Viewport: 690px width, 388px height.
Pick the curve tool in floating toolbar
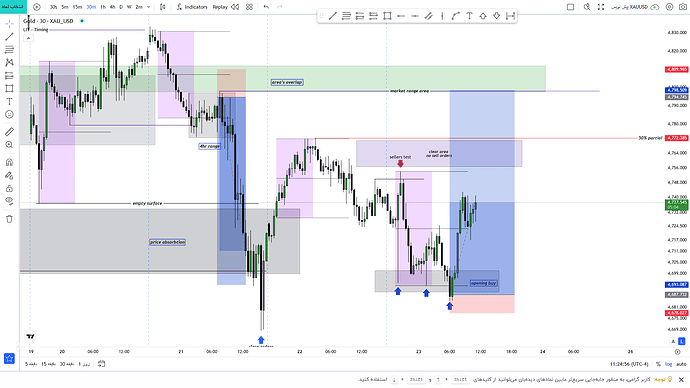(456, 16)
